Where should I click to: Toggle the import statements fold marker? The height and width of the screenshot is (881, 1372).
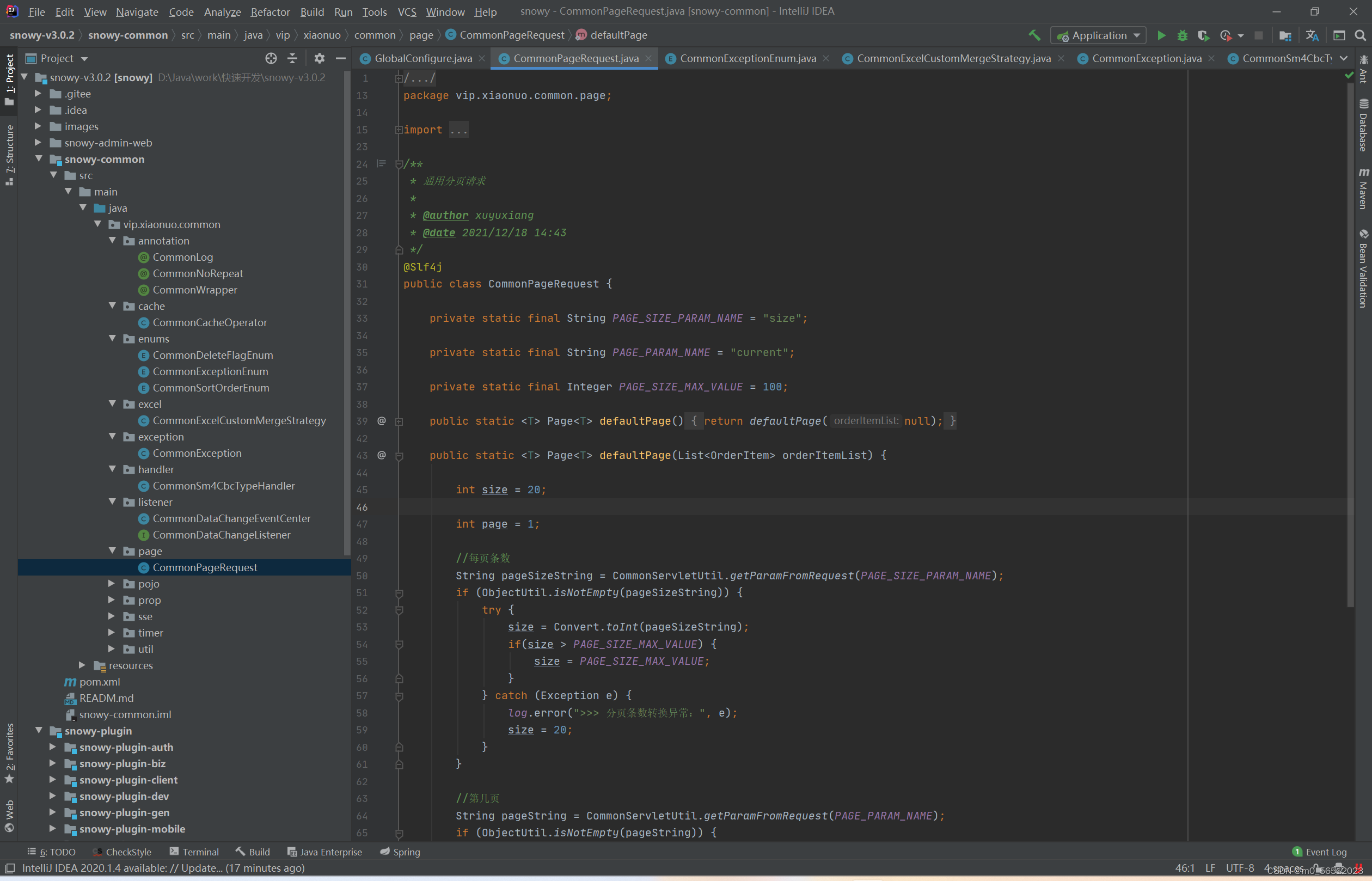pos(399,130)
